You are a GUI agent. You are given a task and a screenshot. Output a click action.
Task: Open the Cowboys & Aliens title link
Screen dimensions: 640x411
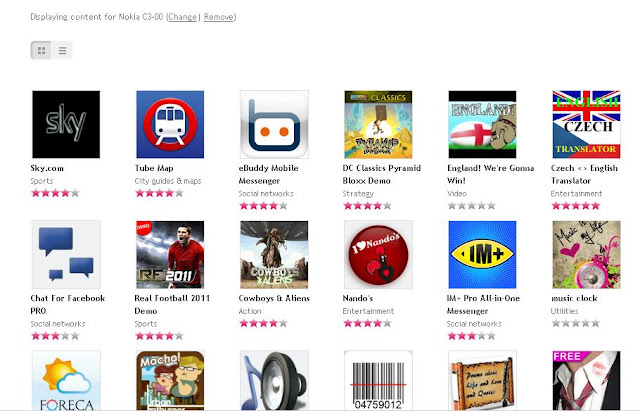coord(274,298)
